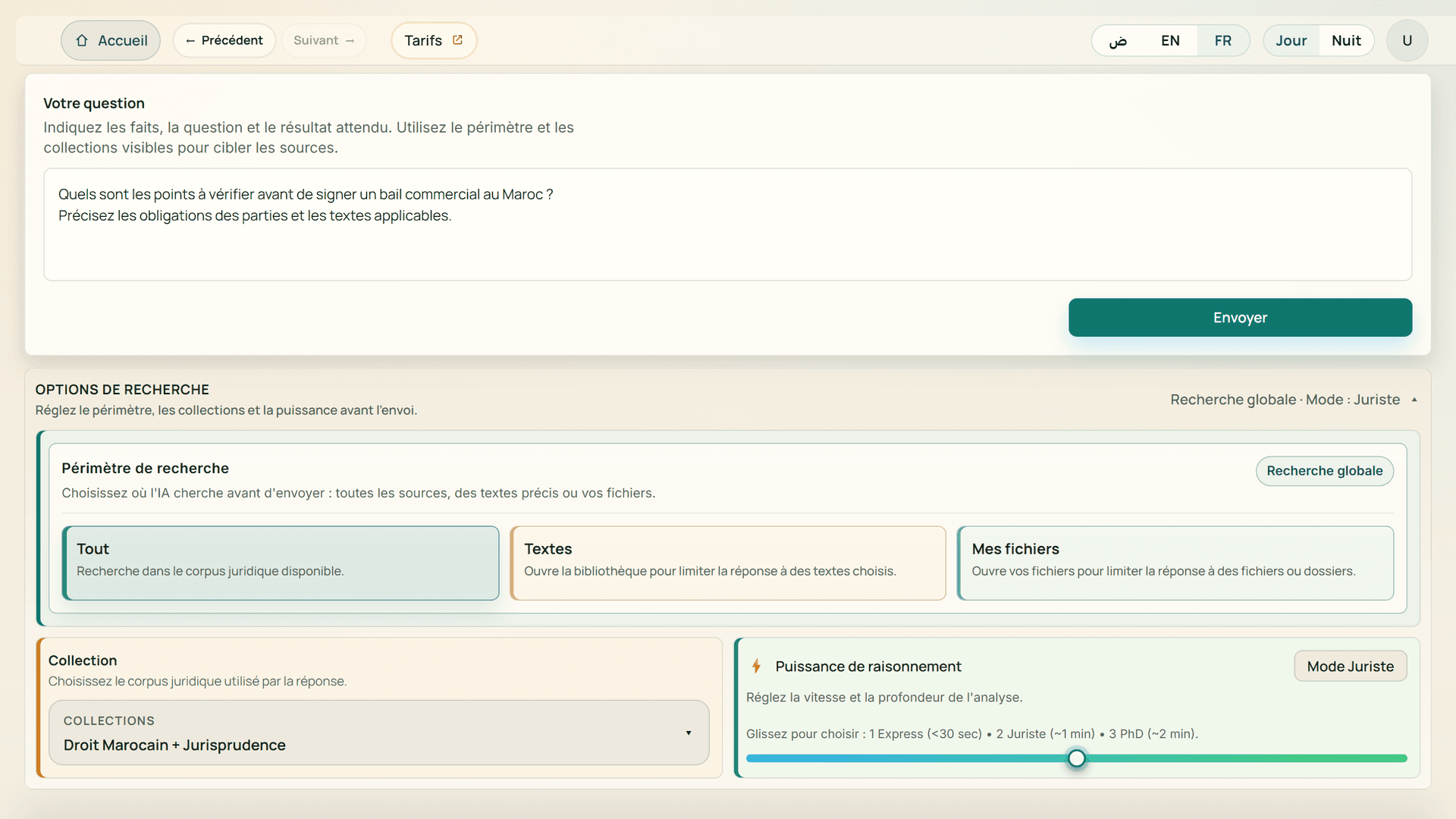
Task: Select the Tout search scope card
Action: pos(281,563)
